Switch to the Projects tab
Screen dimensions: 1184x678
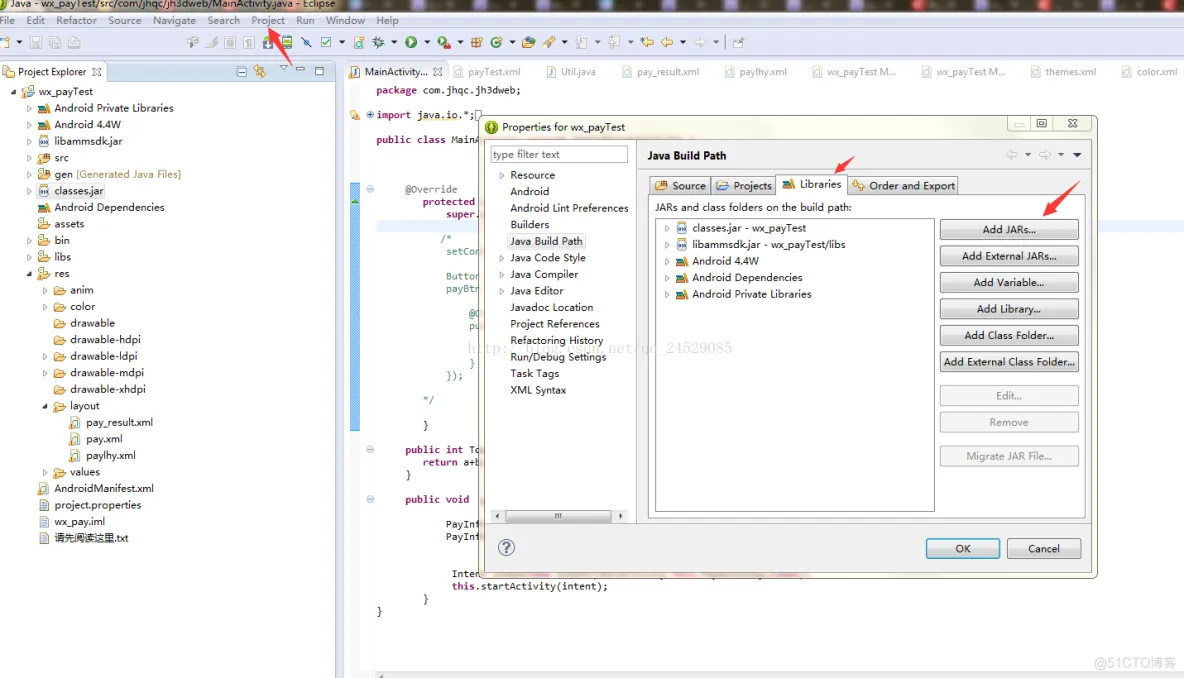pos(744,186)
